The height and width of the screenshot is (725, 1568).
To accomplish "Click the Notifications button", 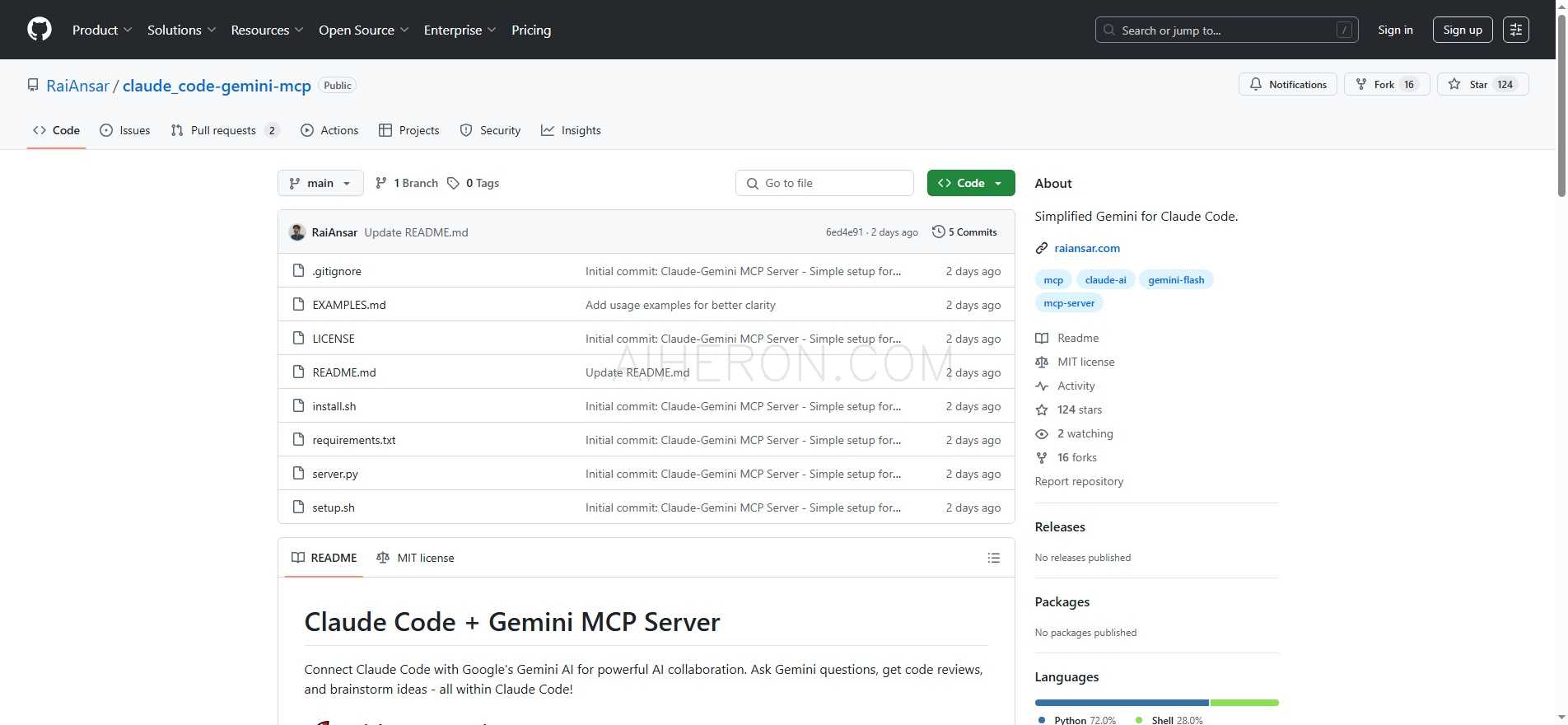I will coord(1288,84).
